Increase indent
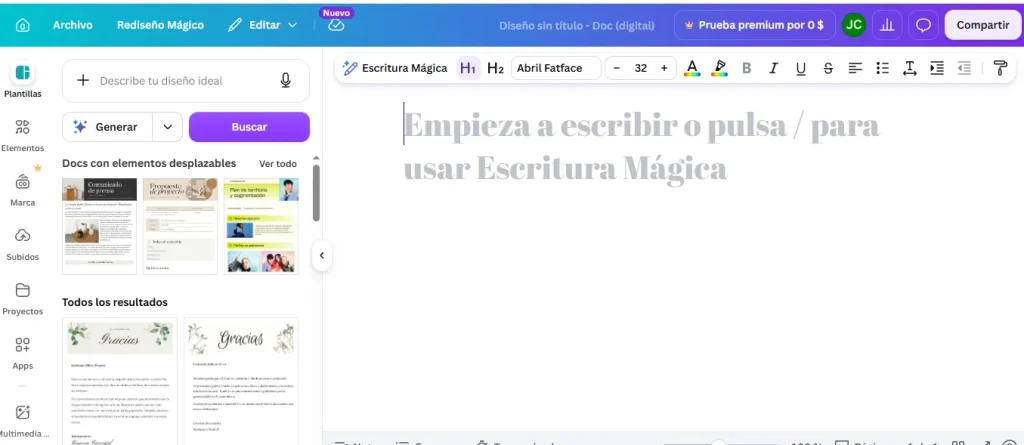 pyautogui.click(x=937, y=68)
